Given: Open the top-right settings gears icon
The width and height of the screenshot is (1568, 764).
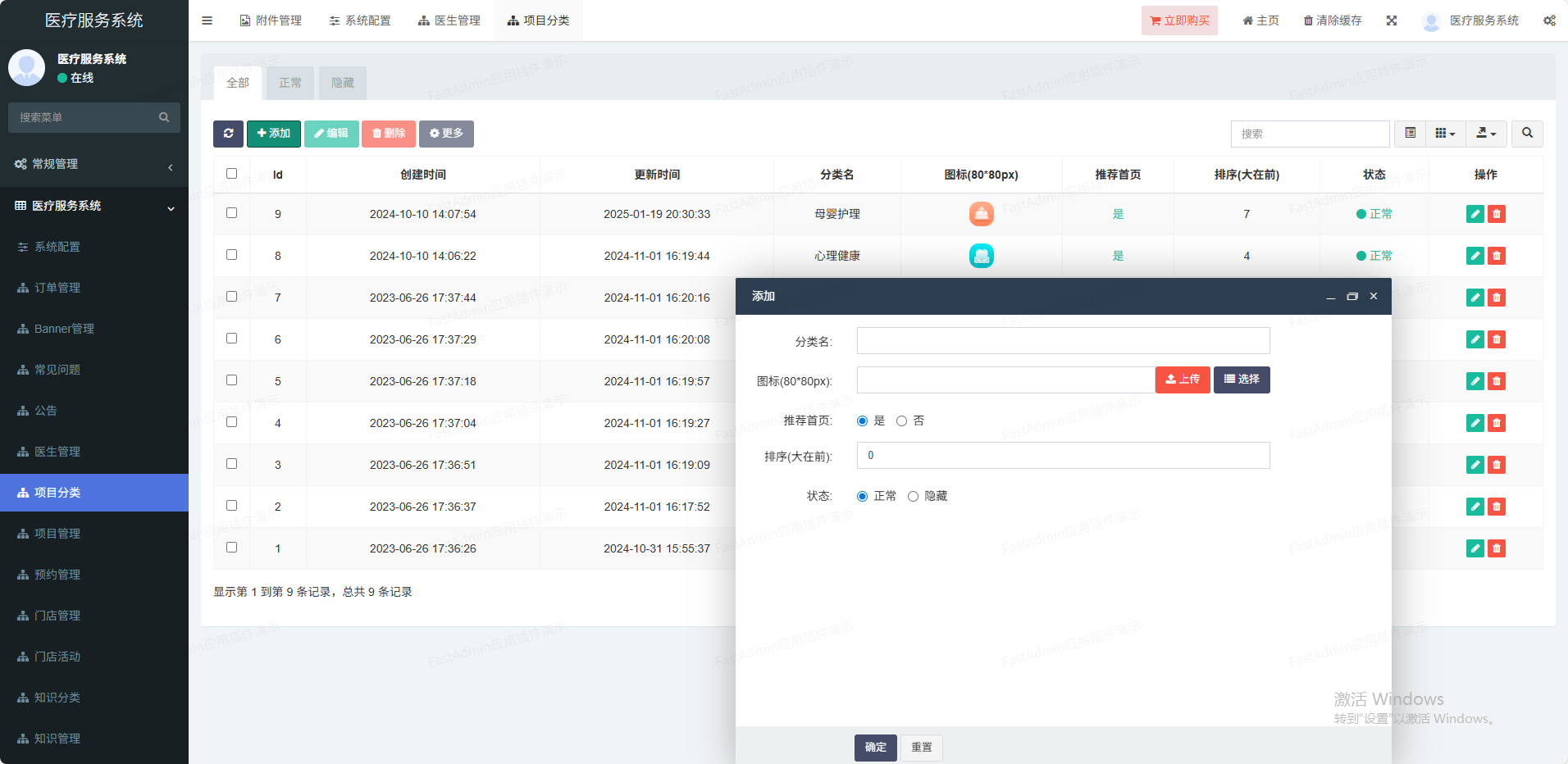Looking at the screenshot, I should 1549,20.
